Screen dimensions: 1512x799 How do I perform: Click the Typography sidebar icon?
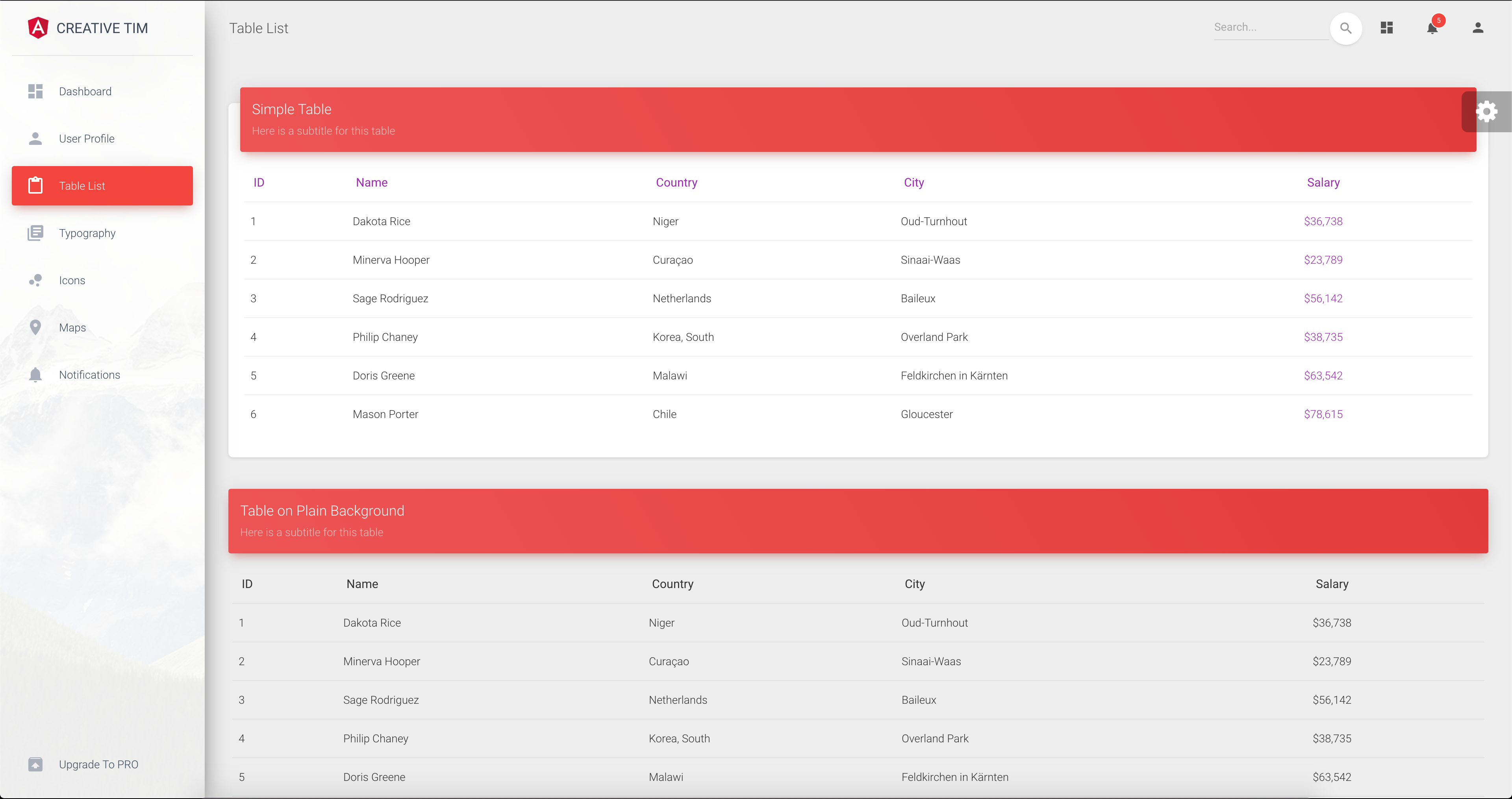coord(35,233)
